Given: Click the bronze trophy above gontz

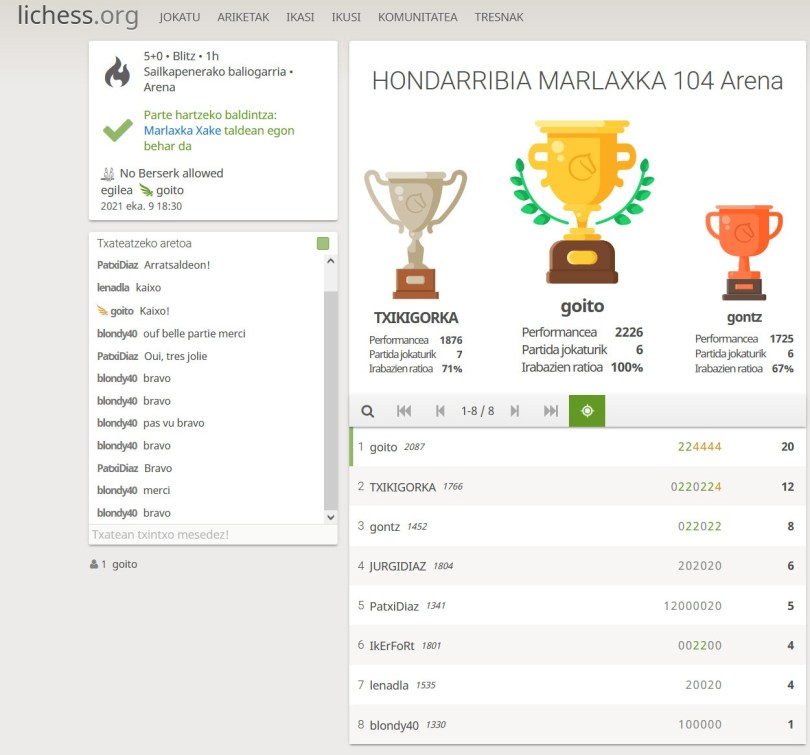Looking at the screenshot, I should coord(743,251).
